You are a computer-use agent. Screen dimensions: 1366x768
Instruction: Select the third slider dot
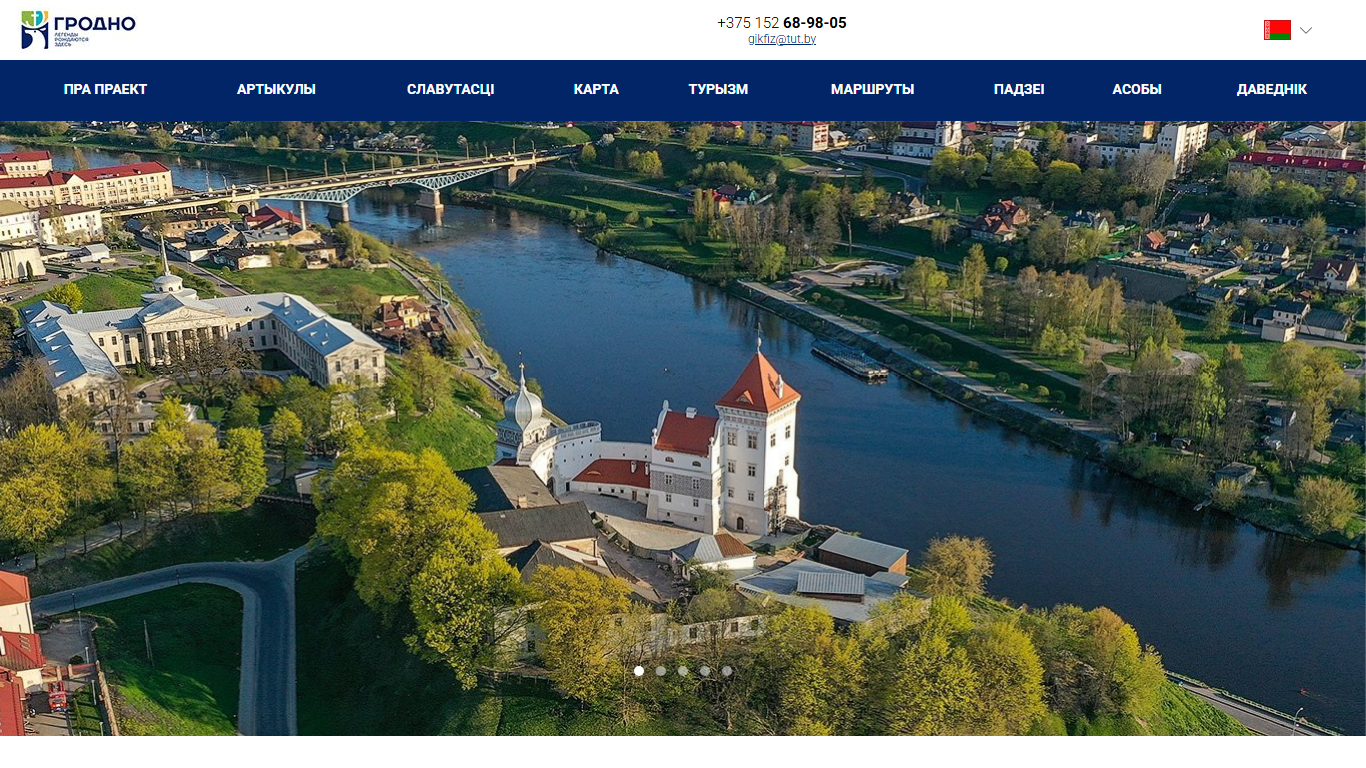[683, 671]
